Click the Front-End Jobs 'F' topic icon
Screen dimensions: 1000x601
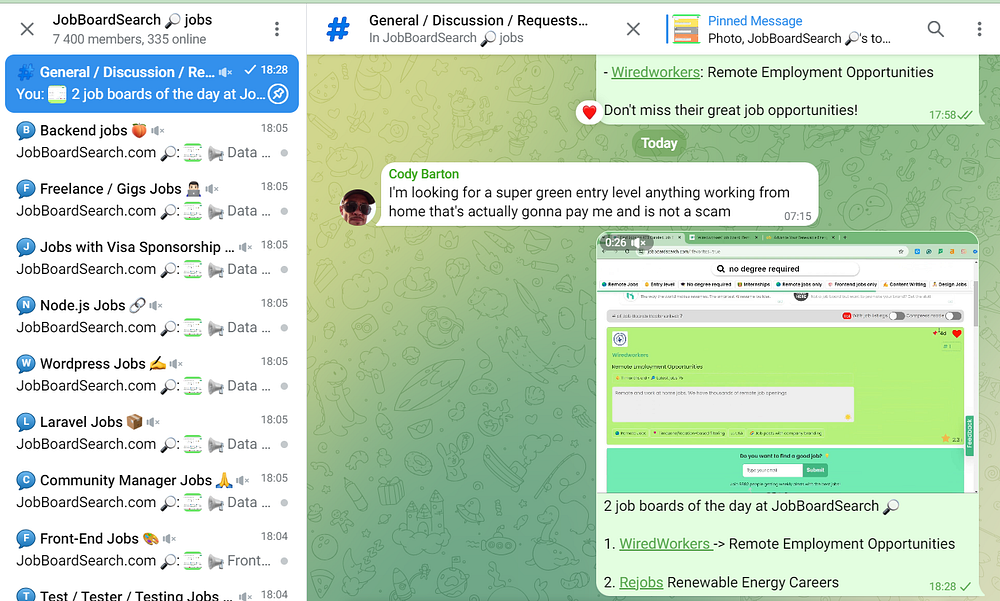point(26,538)
